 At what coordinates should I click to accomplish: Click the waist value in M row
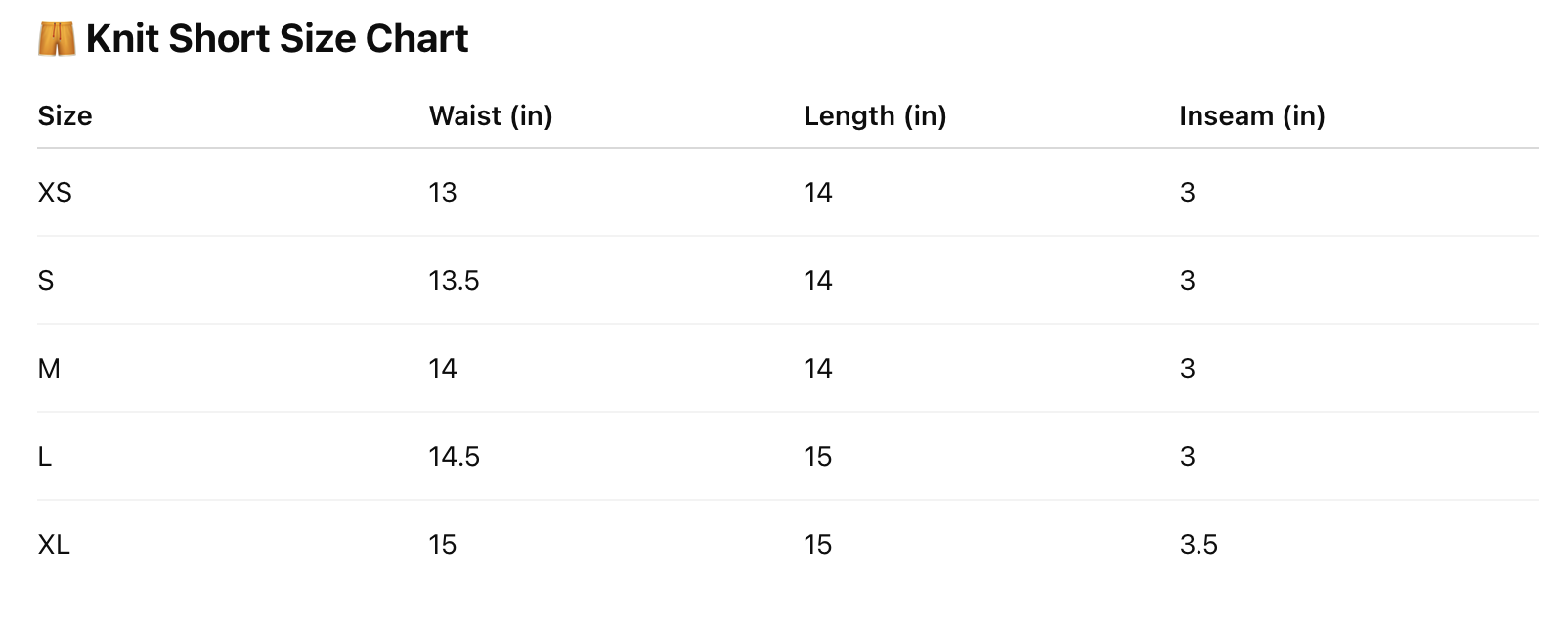[443, 368]
